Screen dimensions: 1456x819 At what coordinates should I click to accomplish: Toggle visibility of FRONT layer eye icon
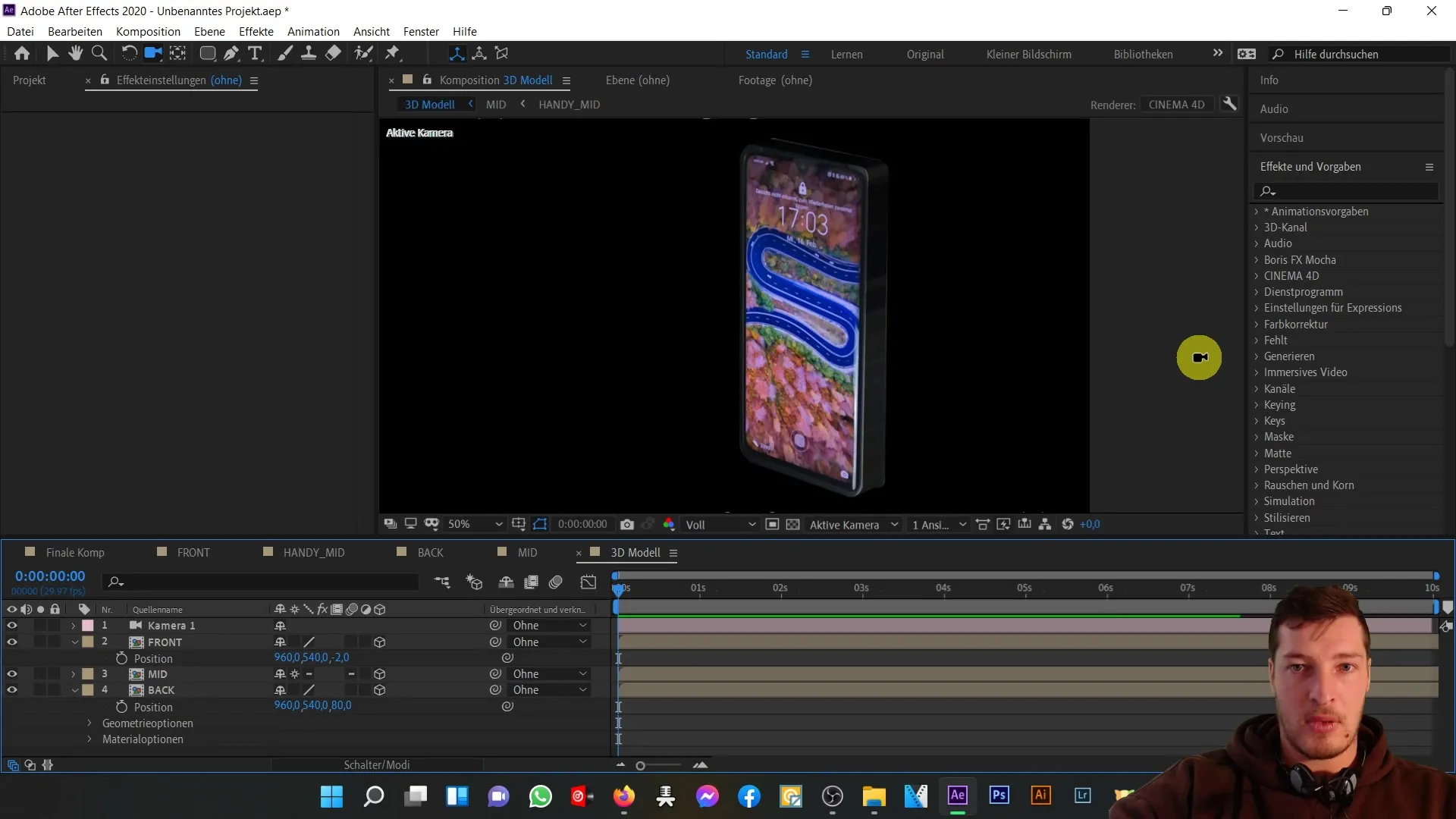coord(11,642)
